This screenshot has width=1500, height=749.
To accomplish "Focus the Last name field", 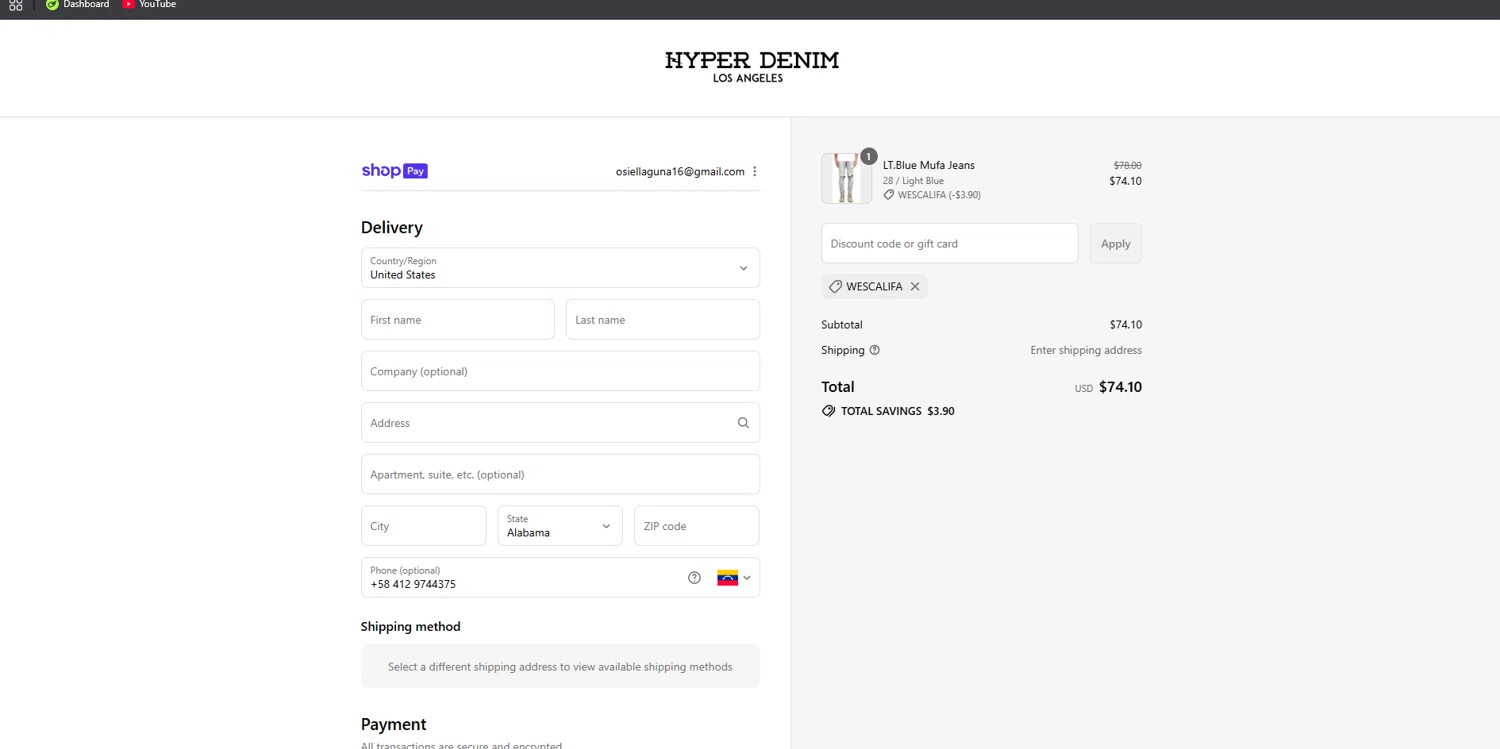I will pos(663,320).
